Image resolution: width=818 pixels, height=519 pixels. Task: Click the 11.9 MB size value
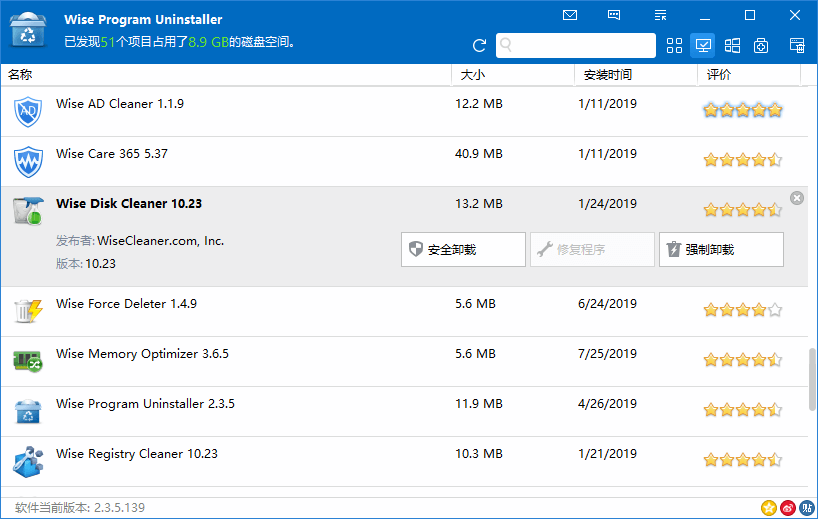point(478,404)
